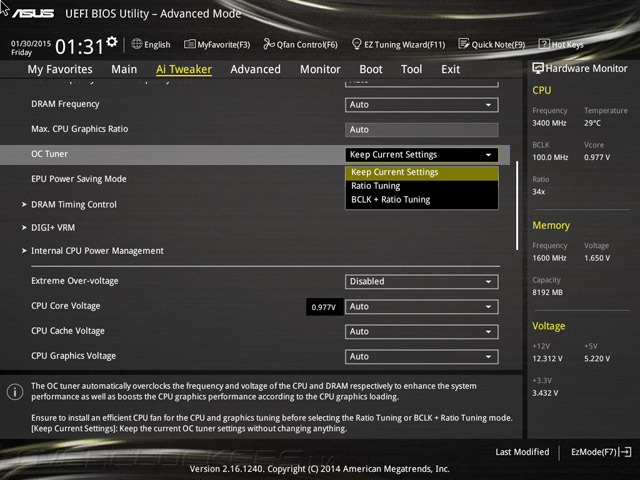Start EZ Tuning Wizard(F11)
Image resolution: width=640 pixels, height=480 pixels.
pos(398,44)
